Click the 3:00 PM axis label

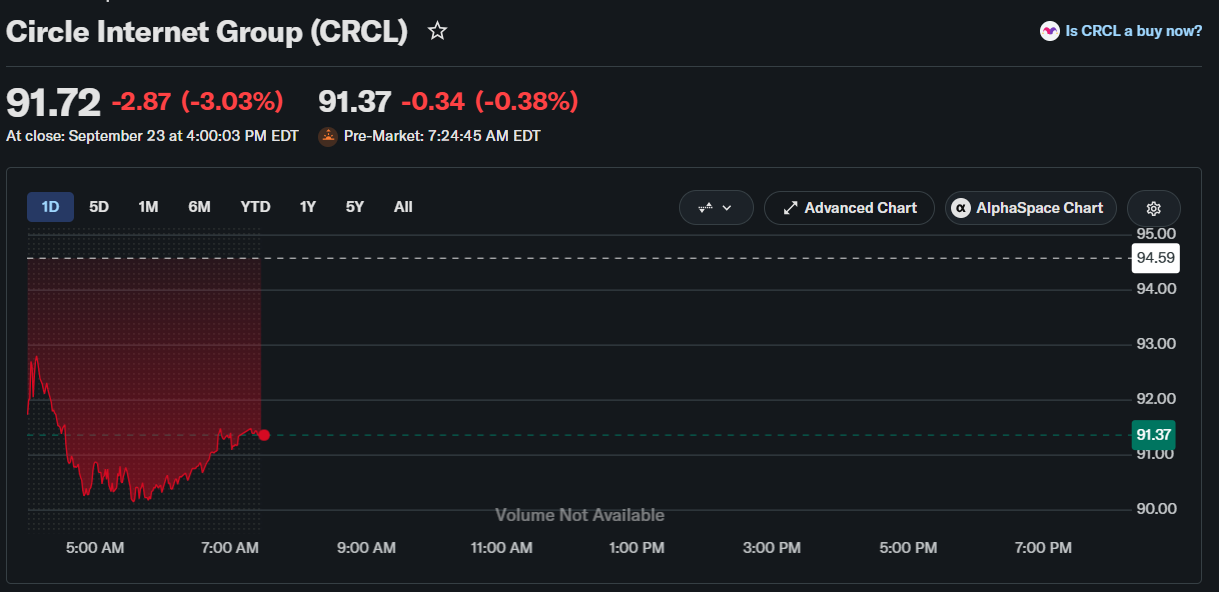[x=773, y=548]
